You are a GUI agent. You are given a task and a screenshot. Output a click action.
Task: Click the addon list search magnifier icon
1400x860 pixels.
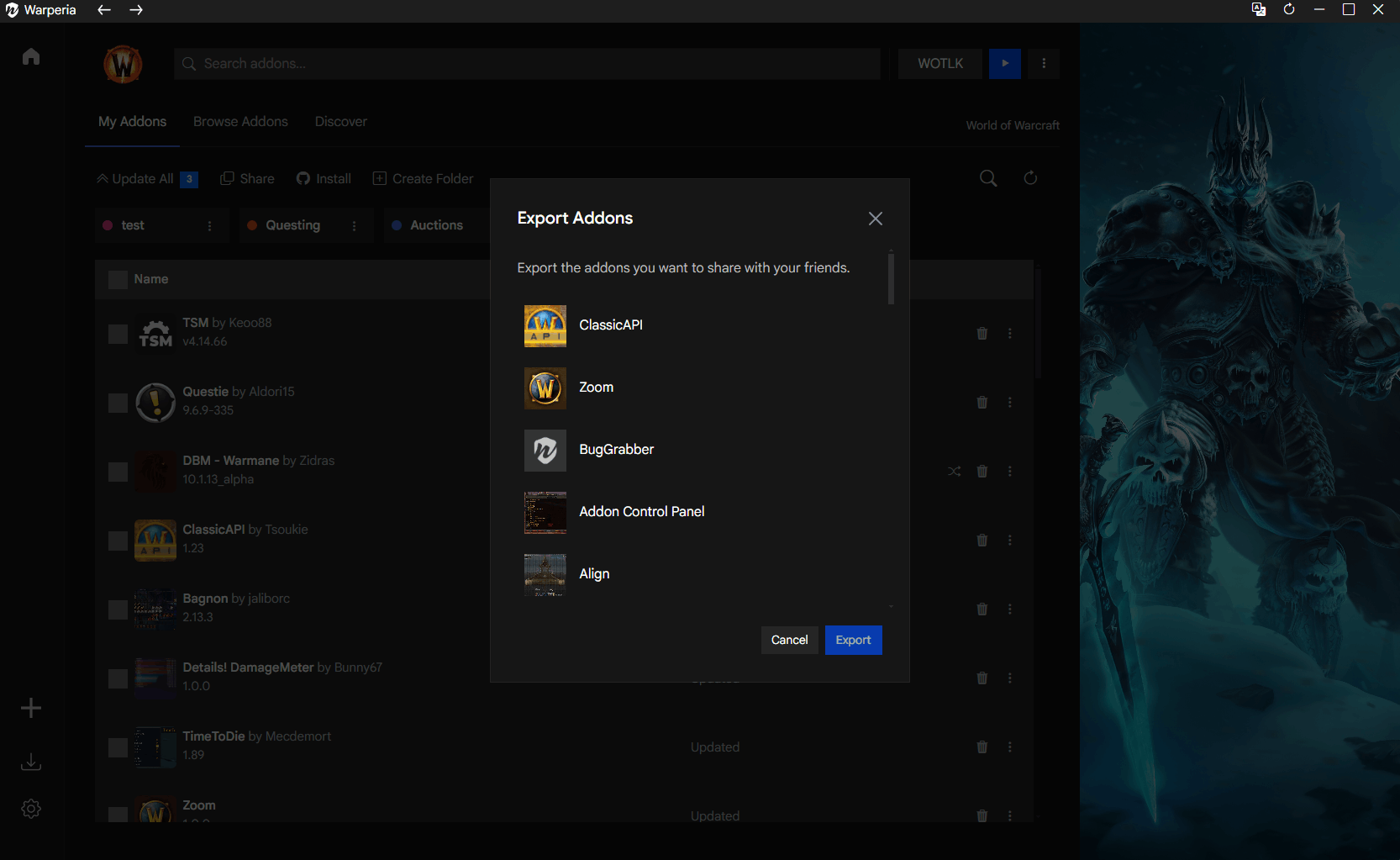tap(988, 178)
